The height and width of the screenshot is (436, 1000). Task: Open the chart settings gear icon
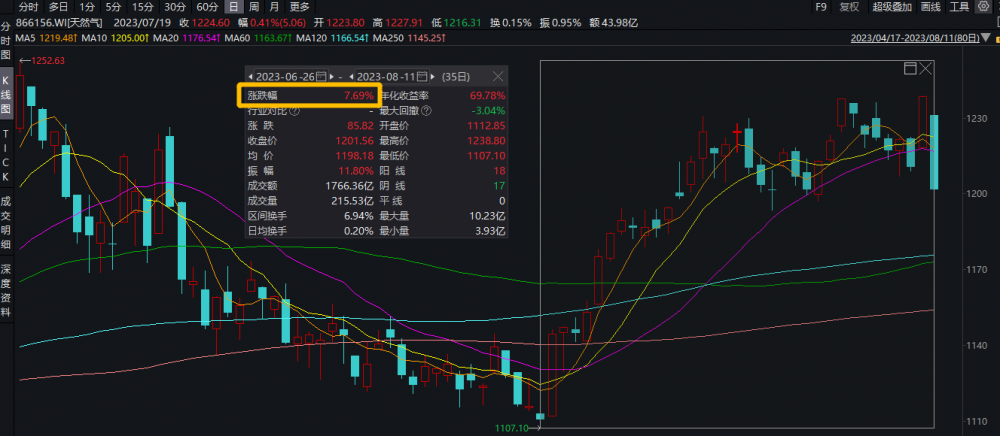tap(982, 7)
